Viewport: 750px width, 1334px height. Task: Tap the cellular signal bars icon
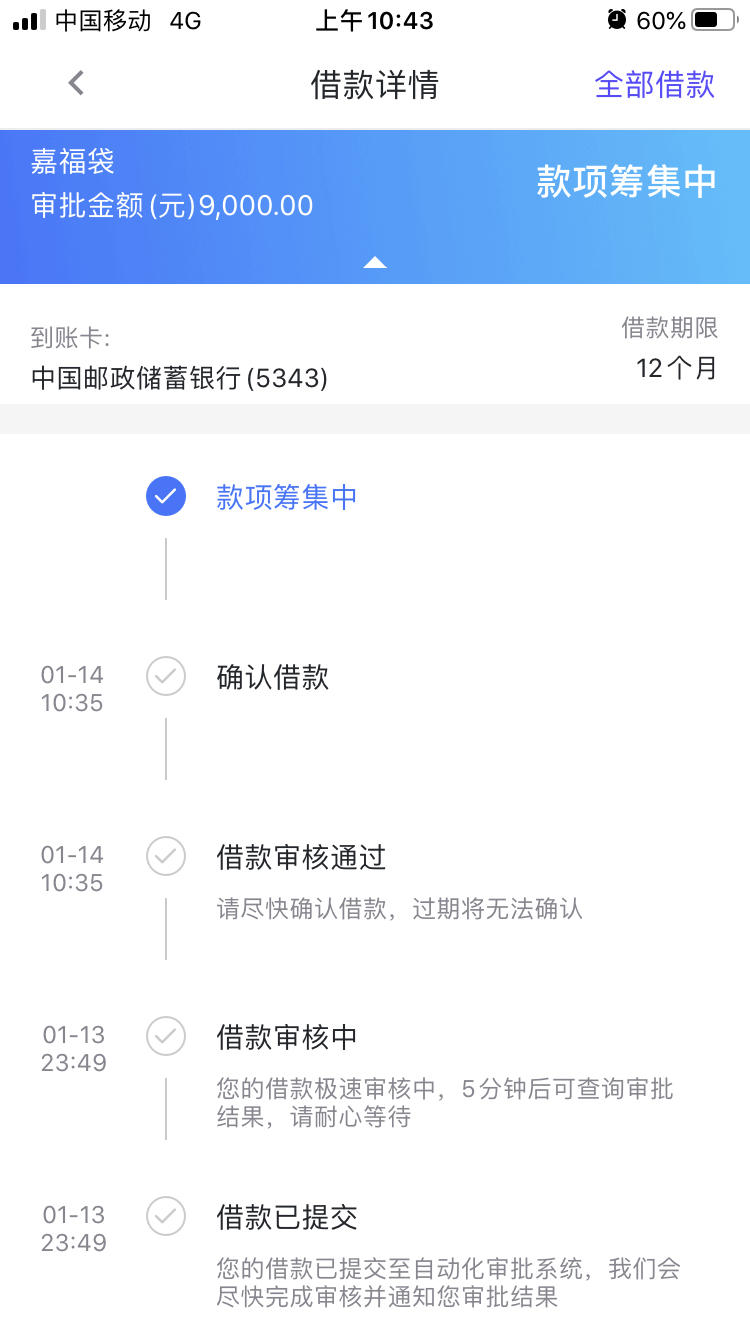[29, 20]
